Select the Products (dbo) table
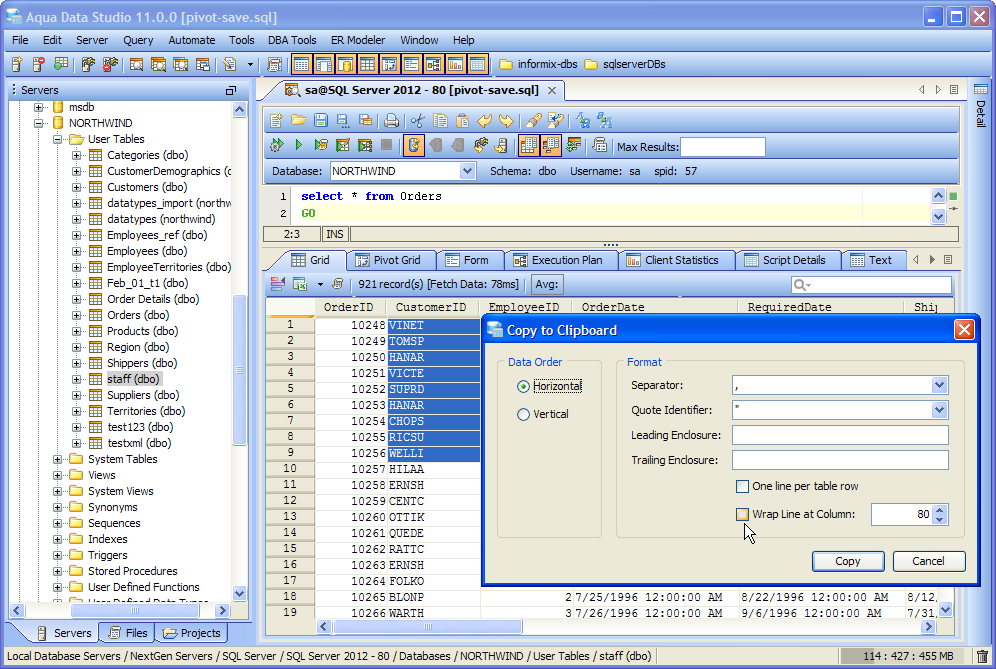996x669 pixels. click(x=142, y=331)
